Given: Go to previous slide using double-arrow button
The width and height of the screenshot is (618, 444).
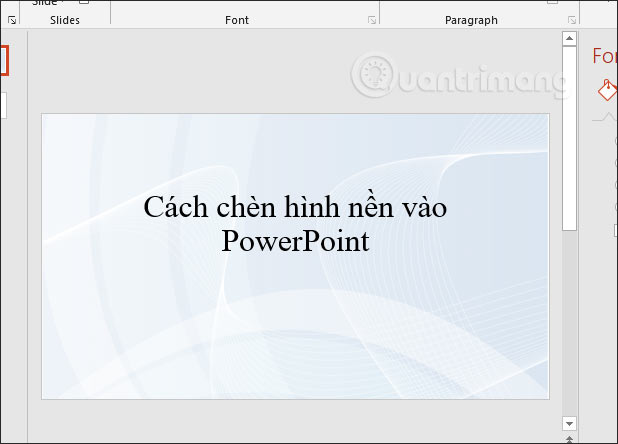Looking at the screenshot, I should 569,439.
